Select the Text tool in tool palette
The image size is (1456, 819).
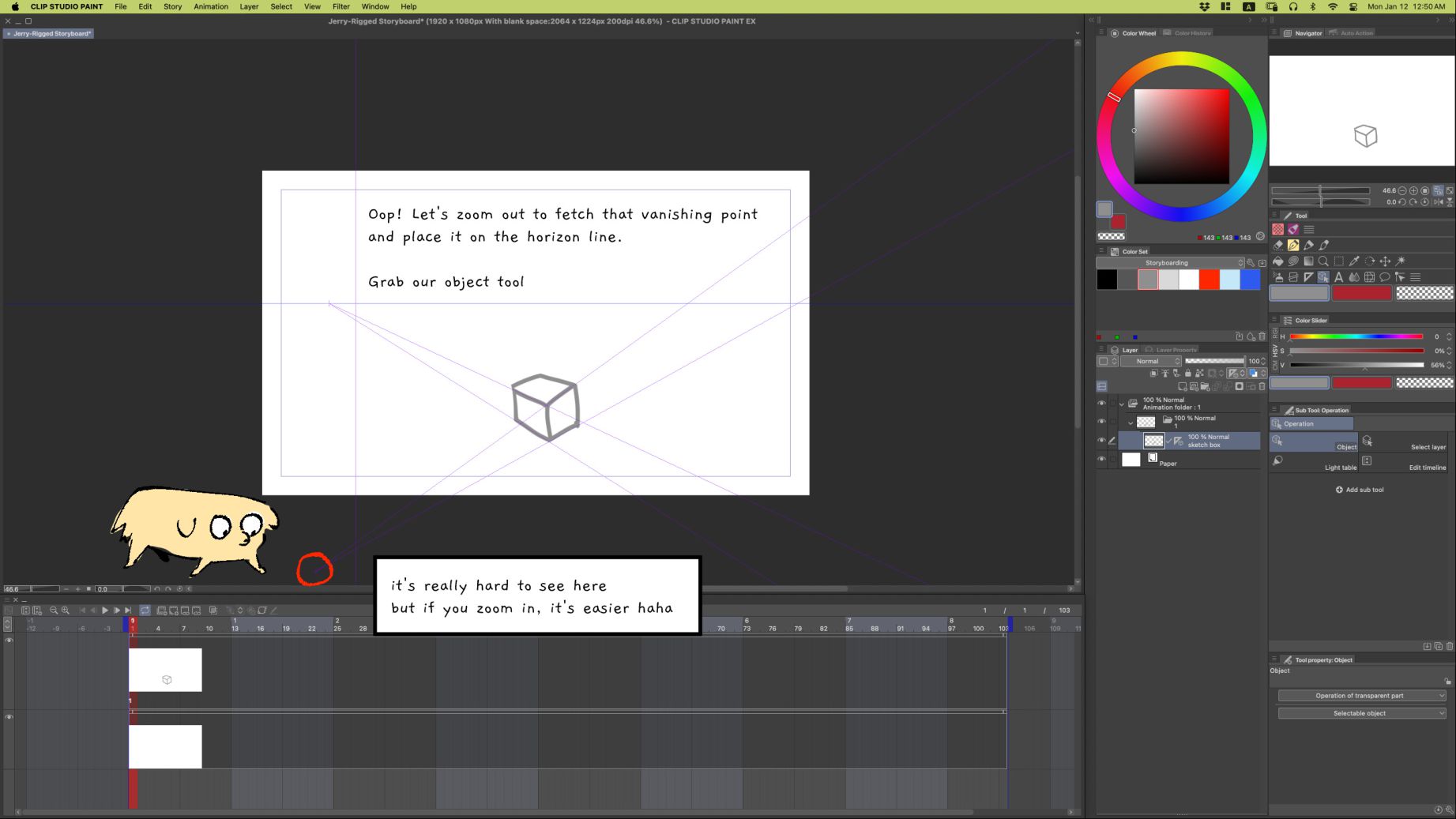click(x=1338, y=277)
